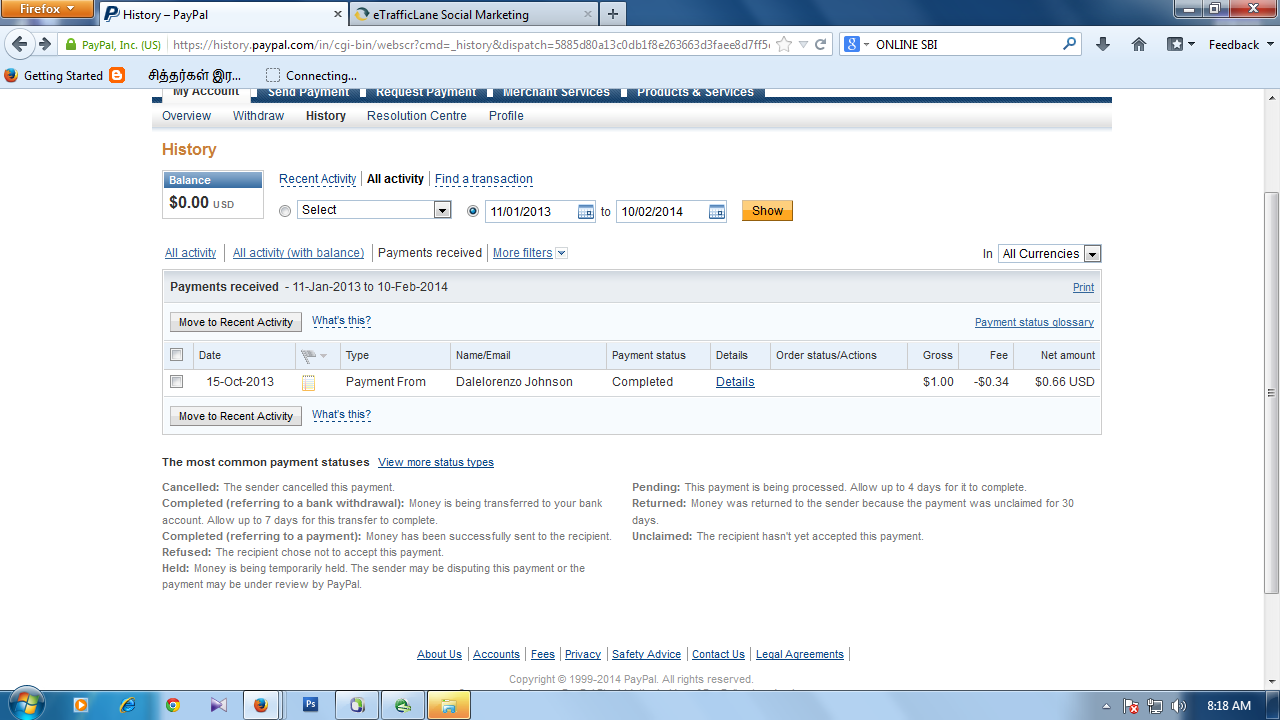
Task: Switch to the eTrafficLane Social Marketing tab
Action: click(x=473, y=15)
